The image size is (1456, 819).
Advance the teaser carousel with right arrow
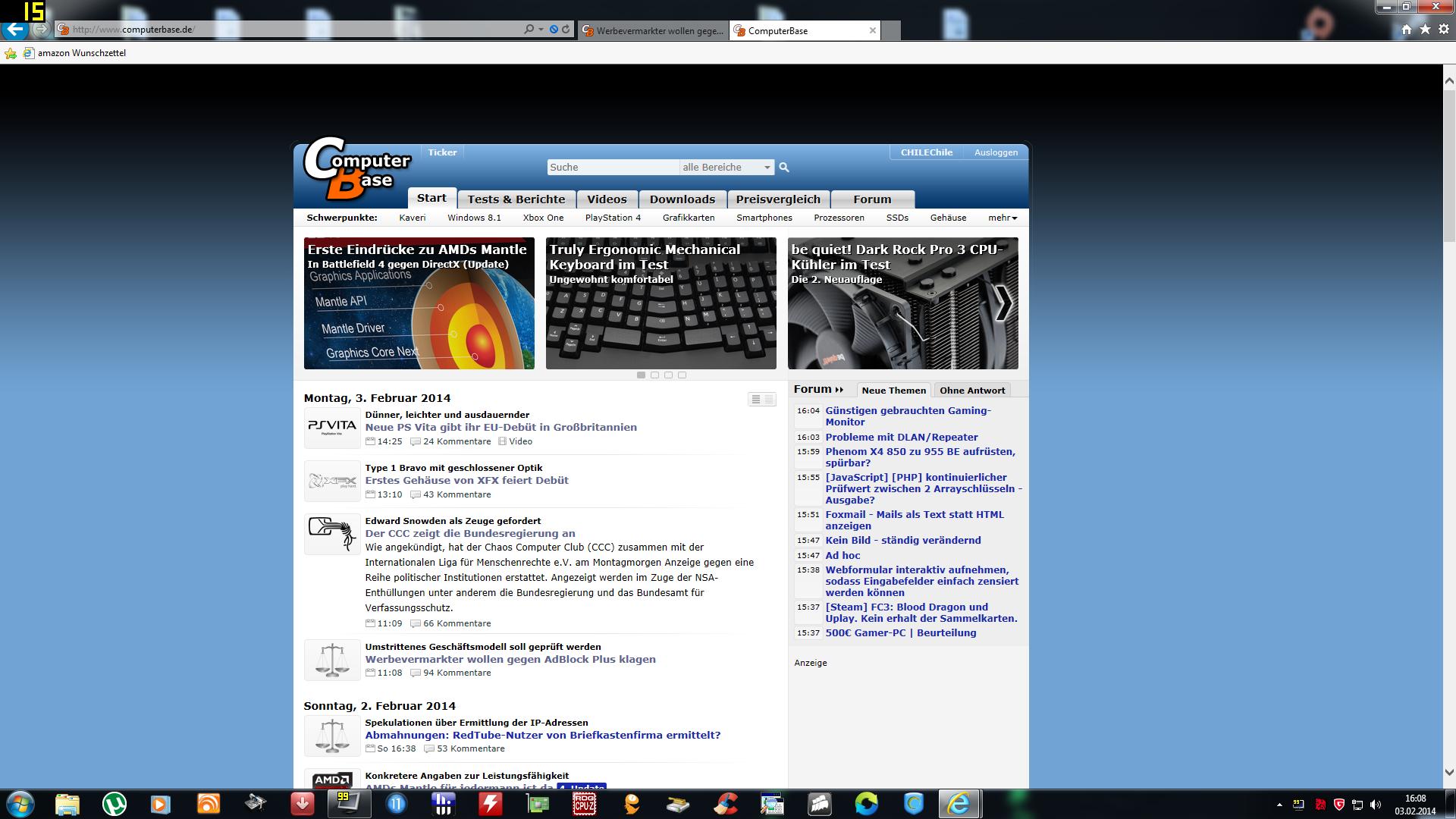click(1003, 303)
